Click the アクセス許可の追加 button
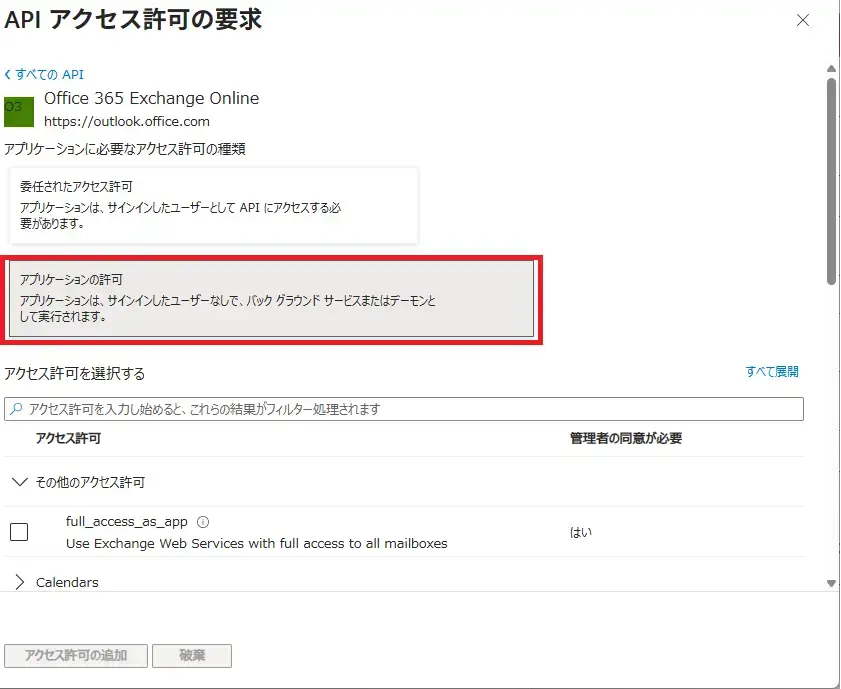This screenshot has width=841, height=689. click(x=76, y=656)
